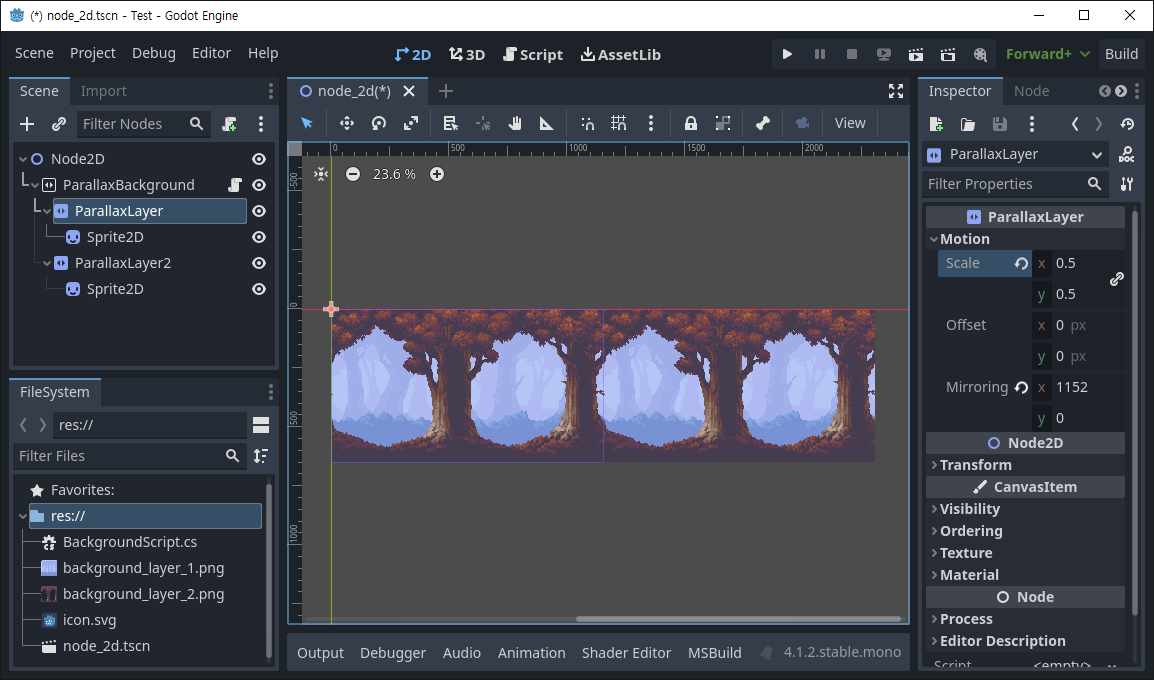This screenshot has height=680, width=1154.
Task: Open the script on ParallaxBackground
Action: point(235,185)
